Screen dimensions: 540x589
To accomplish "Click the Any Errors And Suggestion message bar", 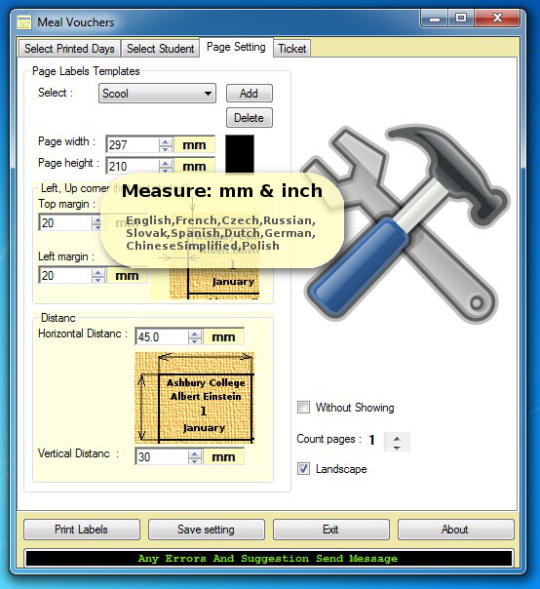I will pyautogui.click(x=269, y=558).
